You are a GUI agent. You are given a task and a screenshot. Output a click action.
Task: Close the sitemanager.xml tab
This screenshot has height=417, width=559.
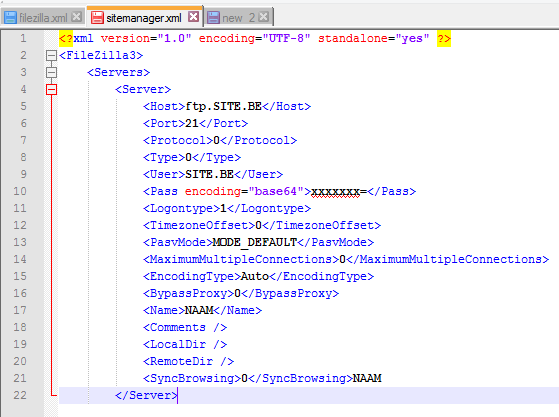click(194, 16)
